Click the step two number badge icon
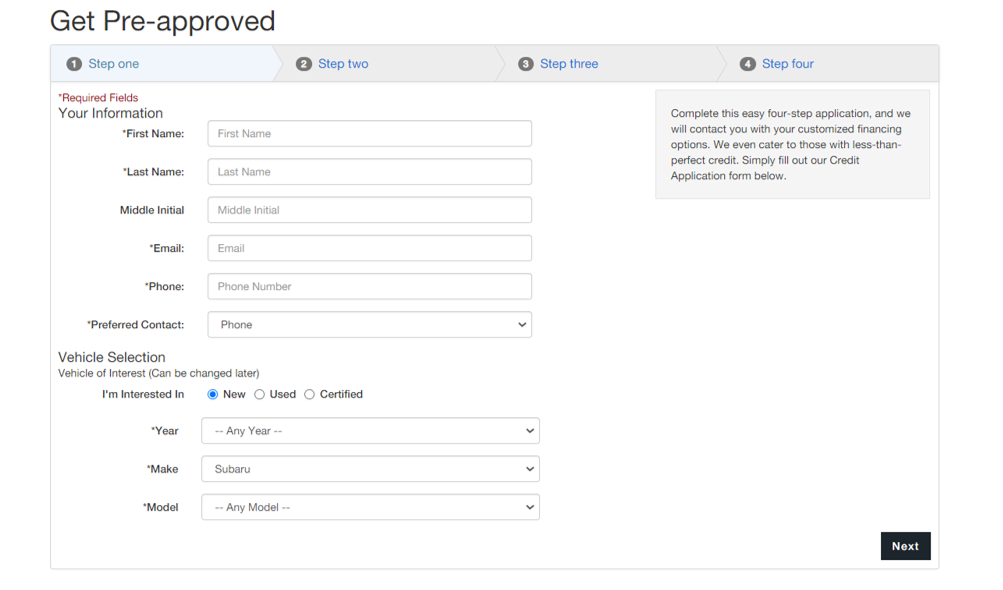This screenshot has width=1003, height=590. pos(304,64)
